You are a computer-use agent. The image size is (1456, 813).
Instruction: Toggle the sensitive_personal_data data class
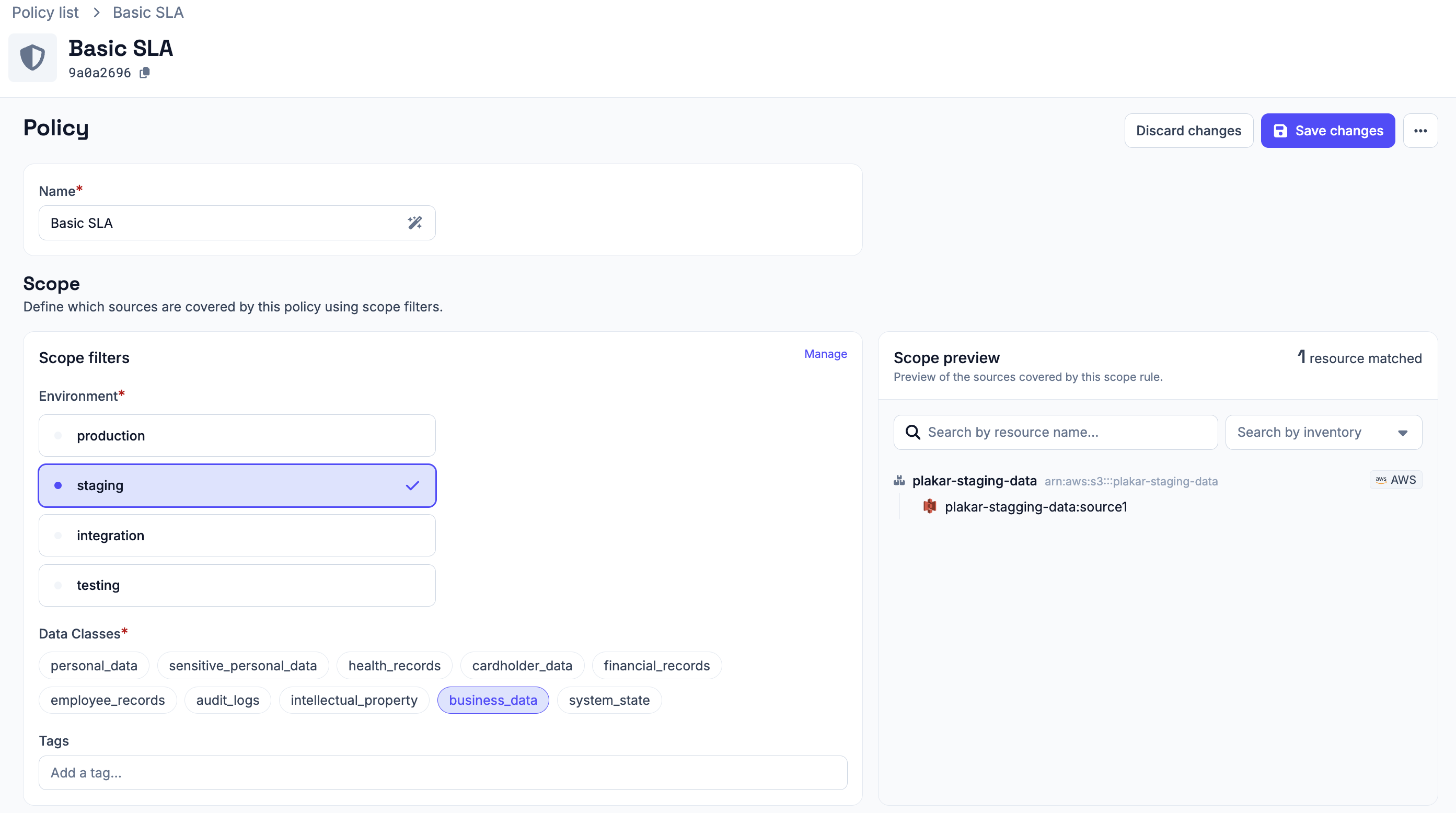pyautogui.click(x=243, y=666)
